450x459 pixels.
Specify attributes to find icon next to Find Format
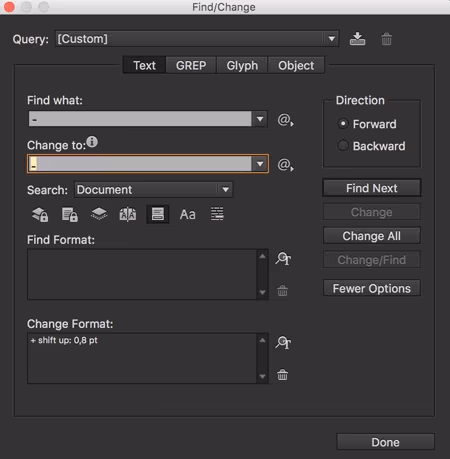point(283,258)
